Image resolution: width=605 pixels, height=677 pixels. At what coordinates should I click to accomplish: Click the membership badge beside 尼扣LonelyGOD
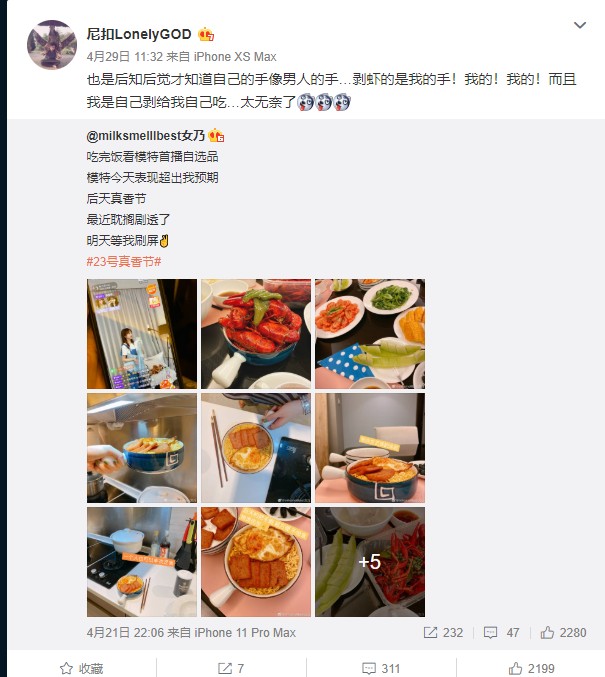point(206,34)
